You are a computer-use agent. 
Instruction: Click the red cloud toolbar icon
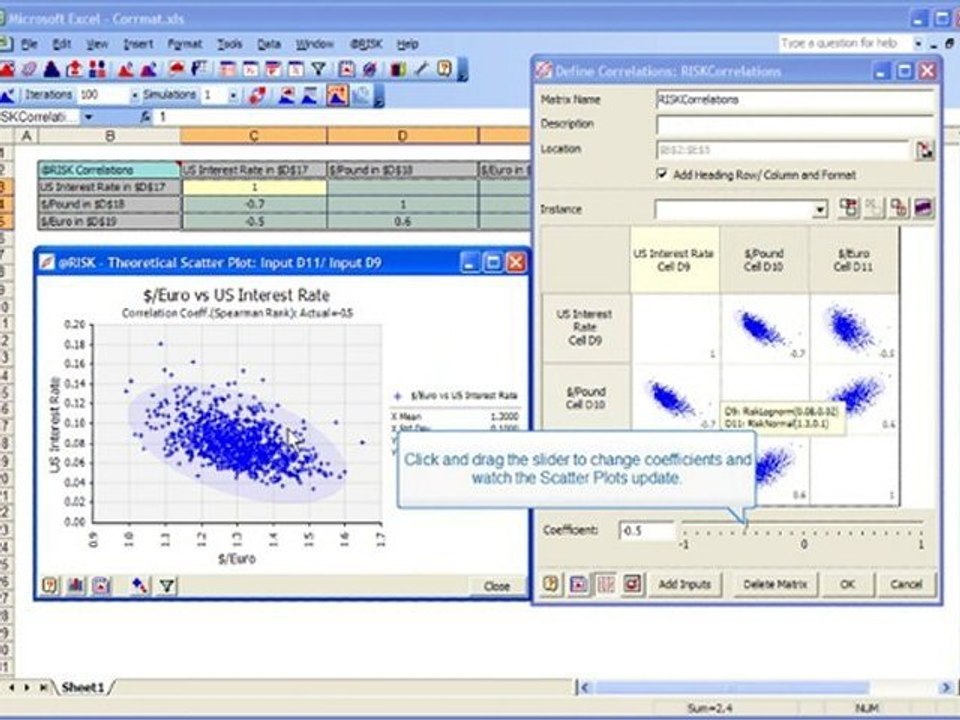tap(177, 69)
